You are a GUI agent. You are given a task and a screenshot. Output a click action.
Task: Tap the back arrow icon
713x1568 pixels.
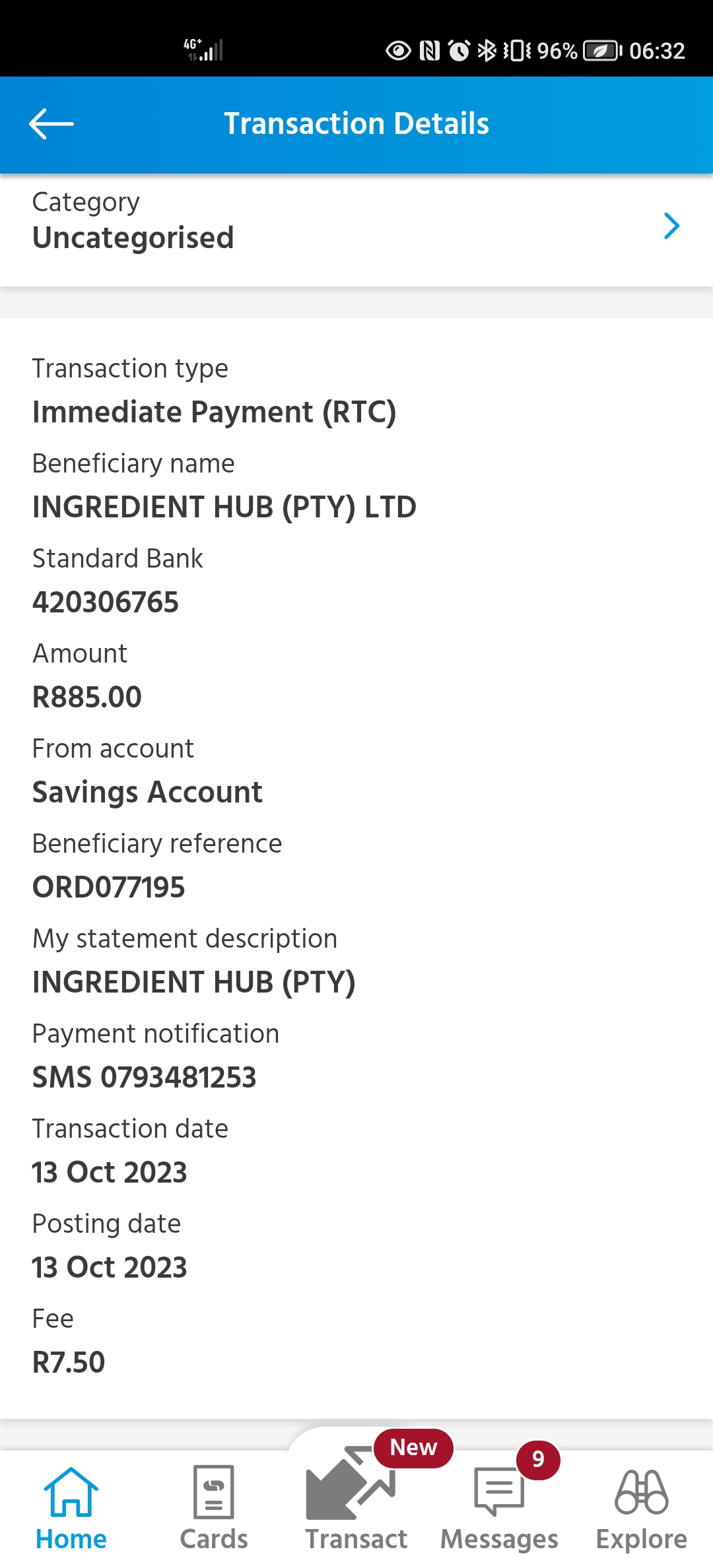(51, 123)
